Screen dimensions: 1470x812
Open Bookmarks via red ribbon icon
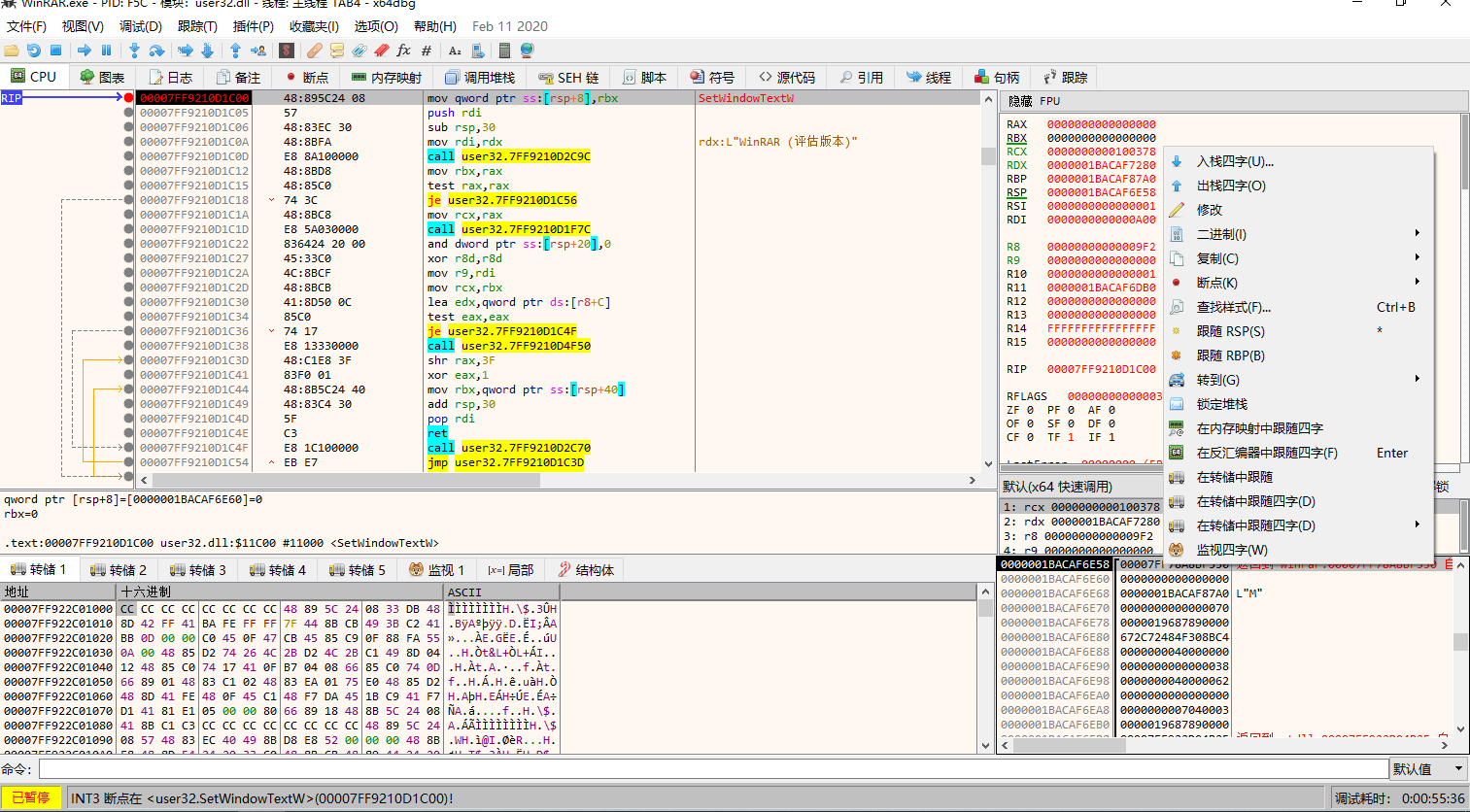(382, 51)
